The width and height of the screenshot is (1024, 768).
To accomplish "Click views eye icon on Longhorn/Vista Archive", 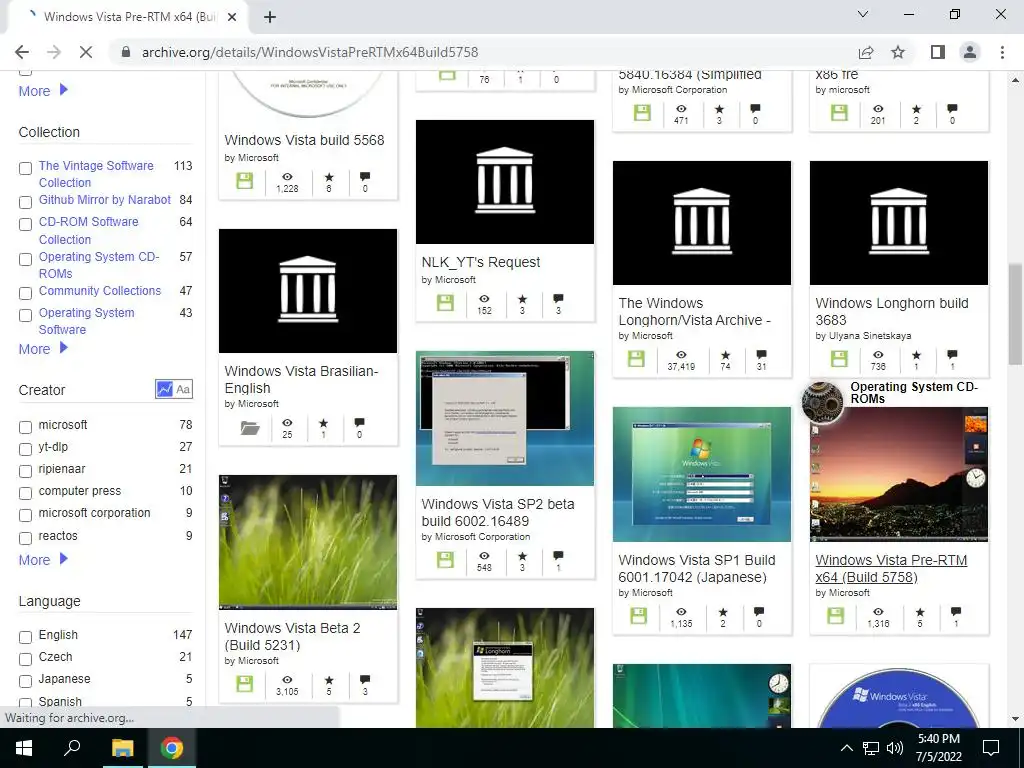I will 681,355.
